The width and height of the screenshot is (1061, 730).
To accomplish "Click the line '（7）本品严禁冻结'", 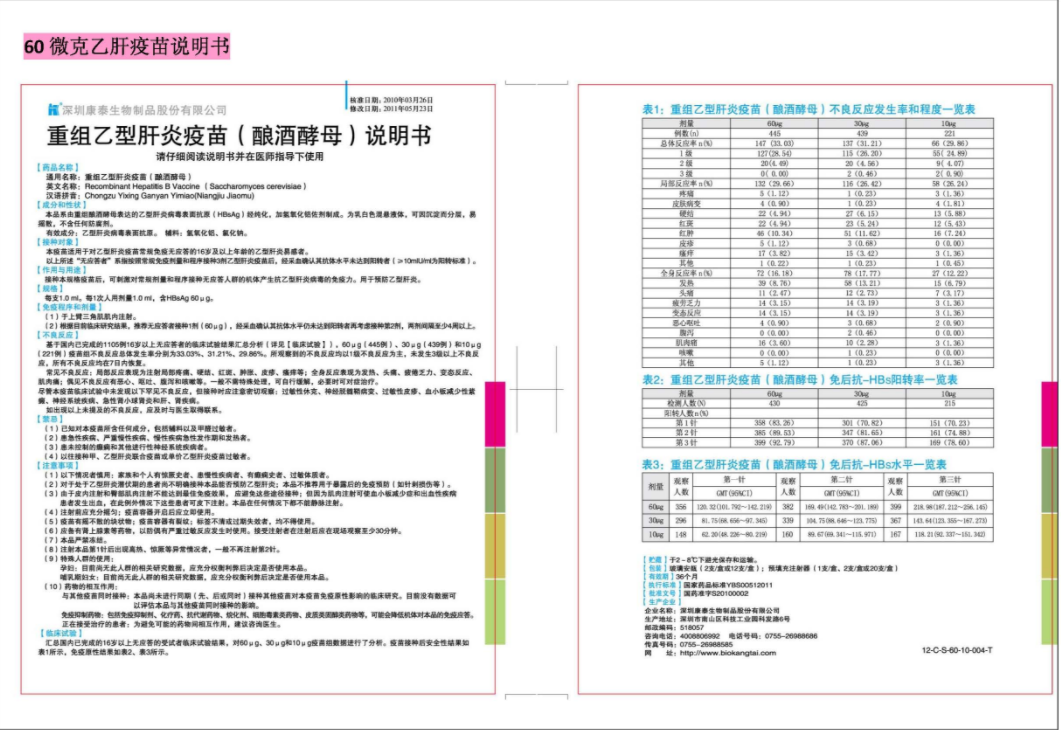I will pos(76,540).
